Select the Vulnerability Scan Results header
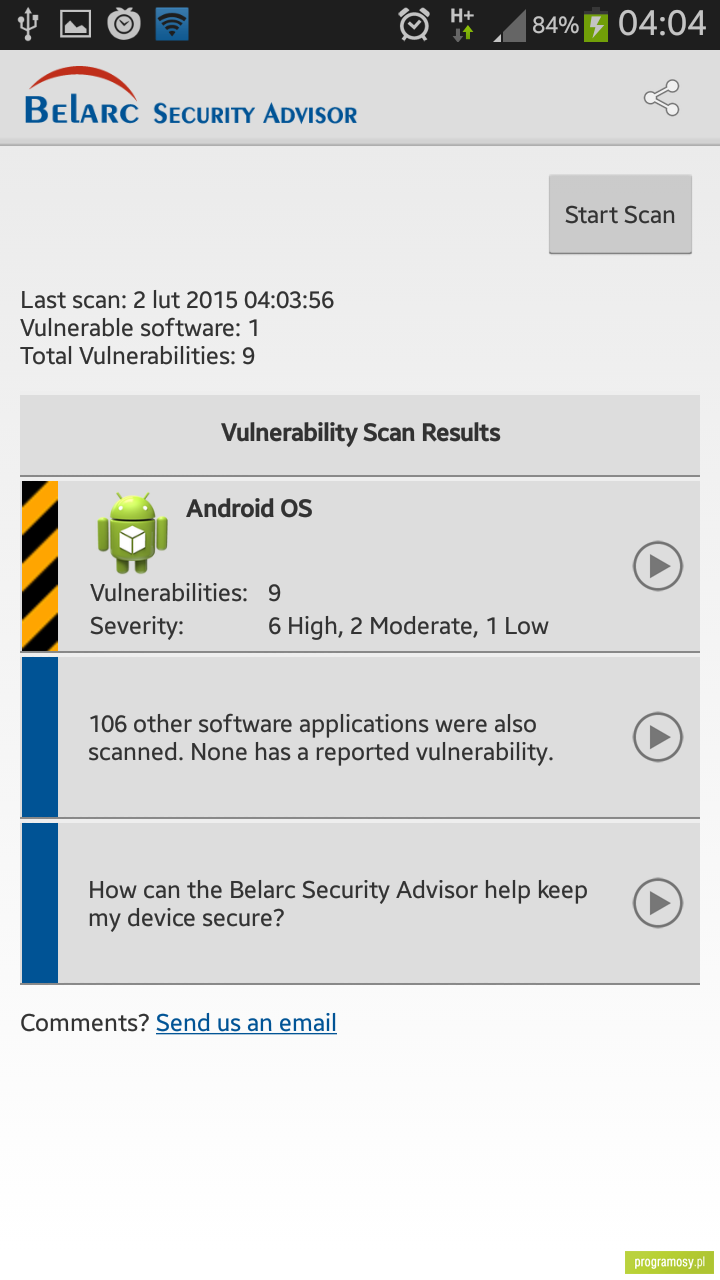Screen dimensions: 720x1280 (360, 434)
